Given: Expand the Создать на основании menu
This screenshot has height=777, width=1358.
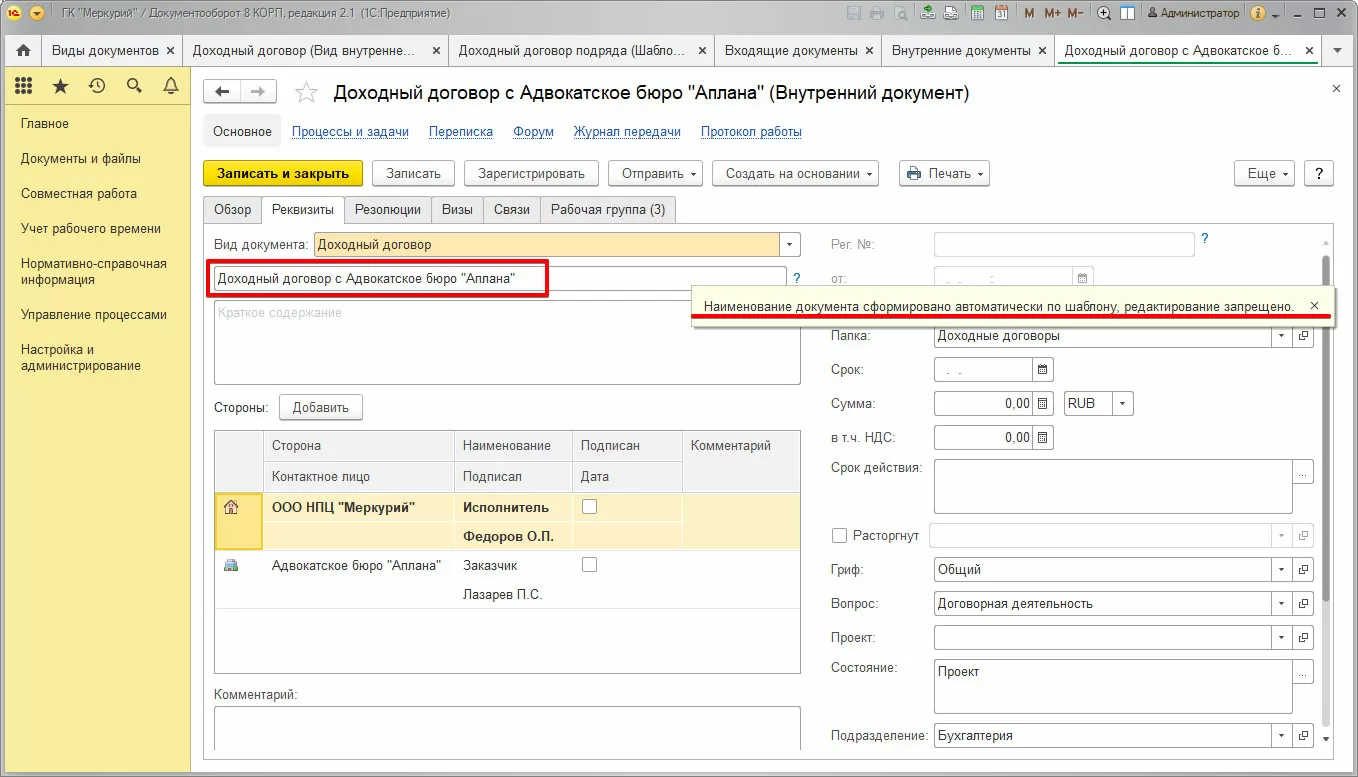Looking at the screenshot, I should point(795,173).
